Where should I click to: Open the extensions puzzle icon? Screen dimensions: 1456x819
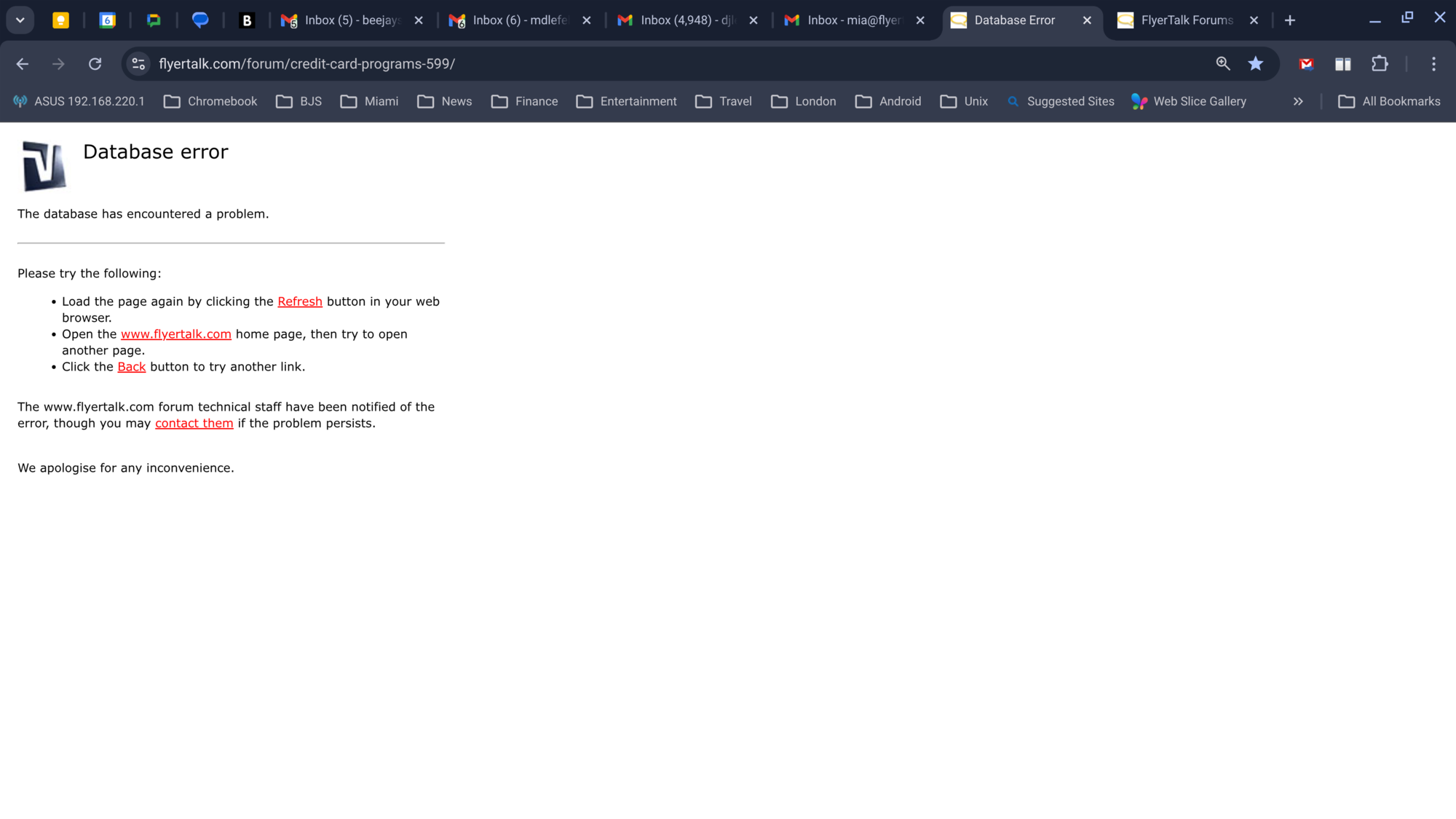tap(1380, 64)
